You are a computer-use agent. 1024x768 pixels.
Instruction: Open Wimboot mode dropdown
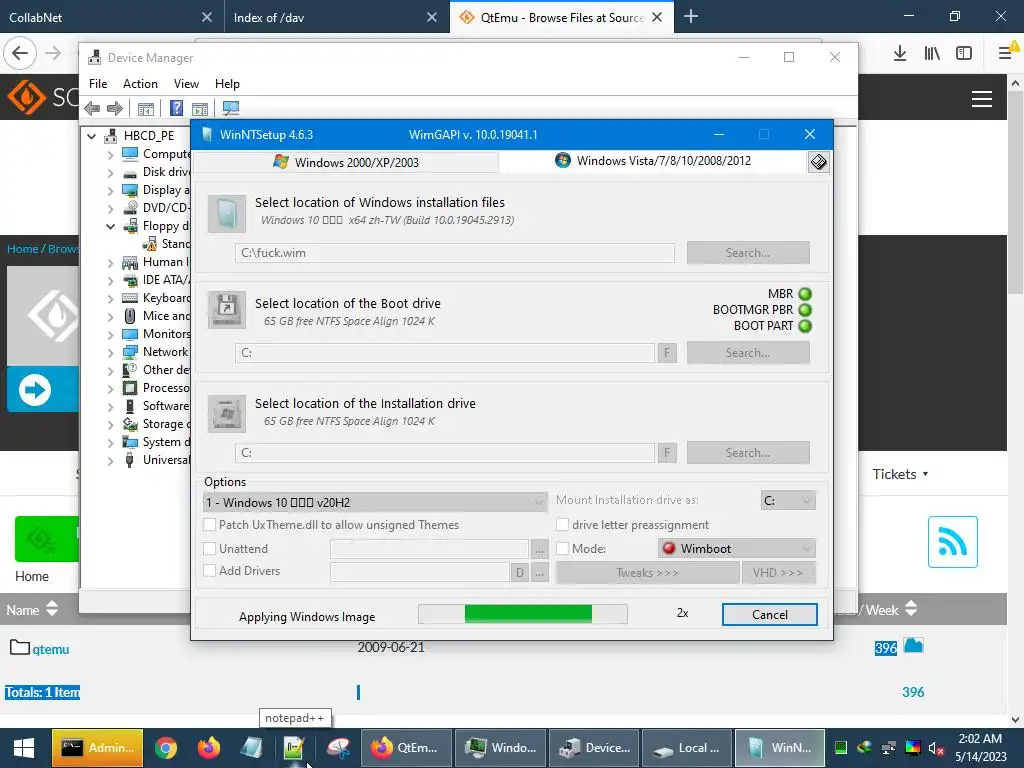[737, 549]
